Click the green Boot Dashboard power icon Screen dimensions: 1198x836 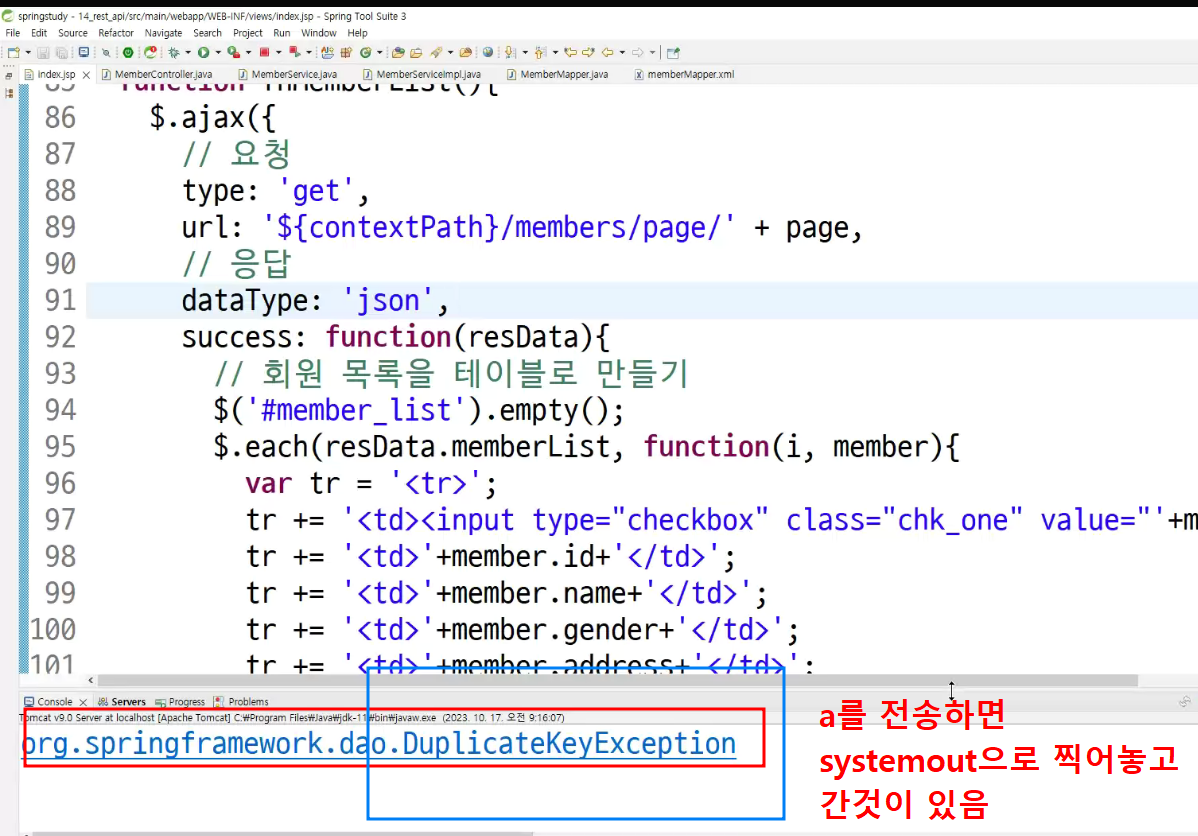tap(128, 53)
